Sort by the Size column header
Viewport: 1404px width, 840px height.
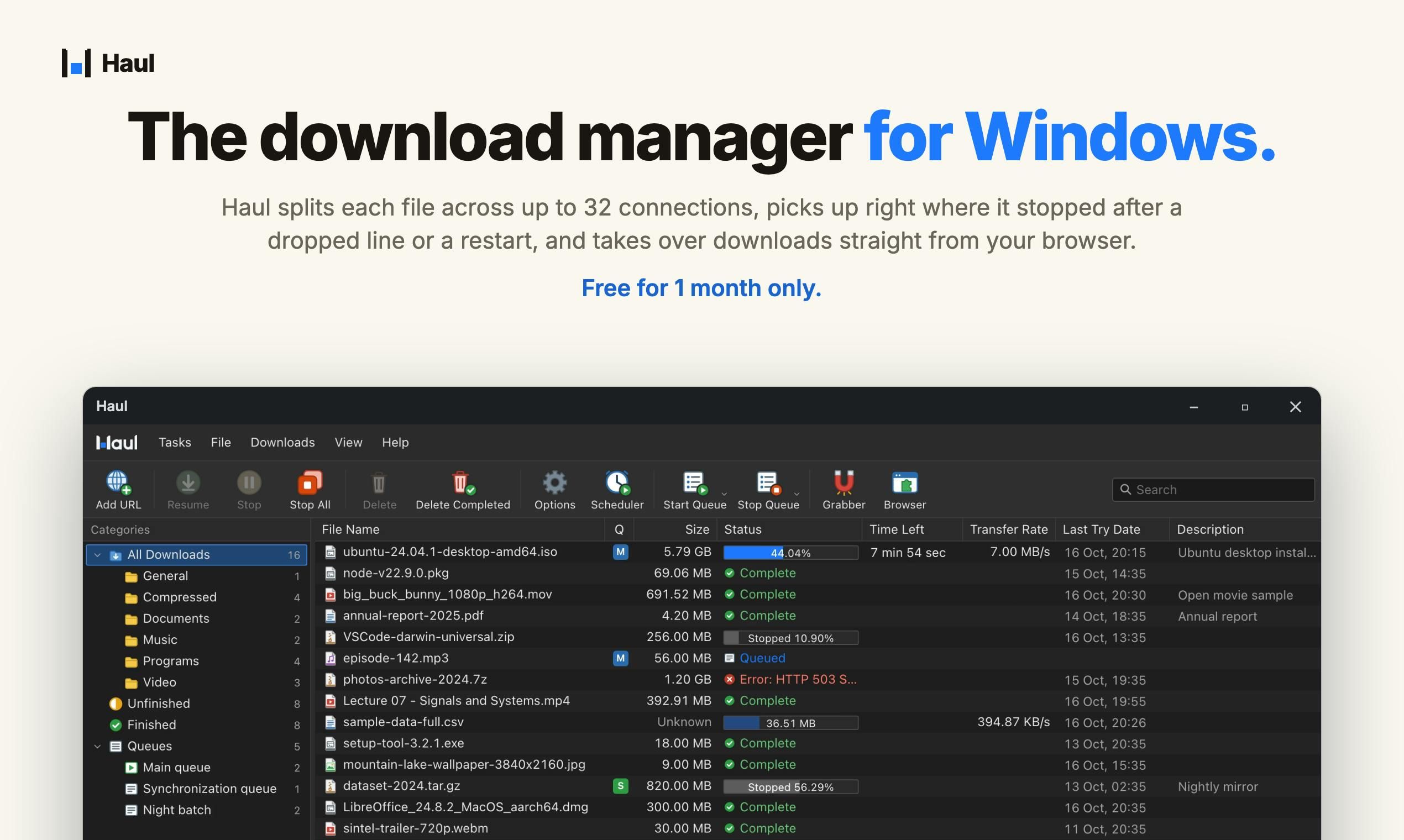click(x=675, y=530)
